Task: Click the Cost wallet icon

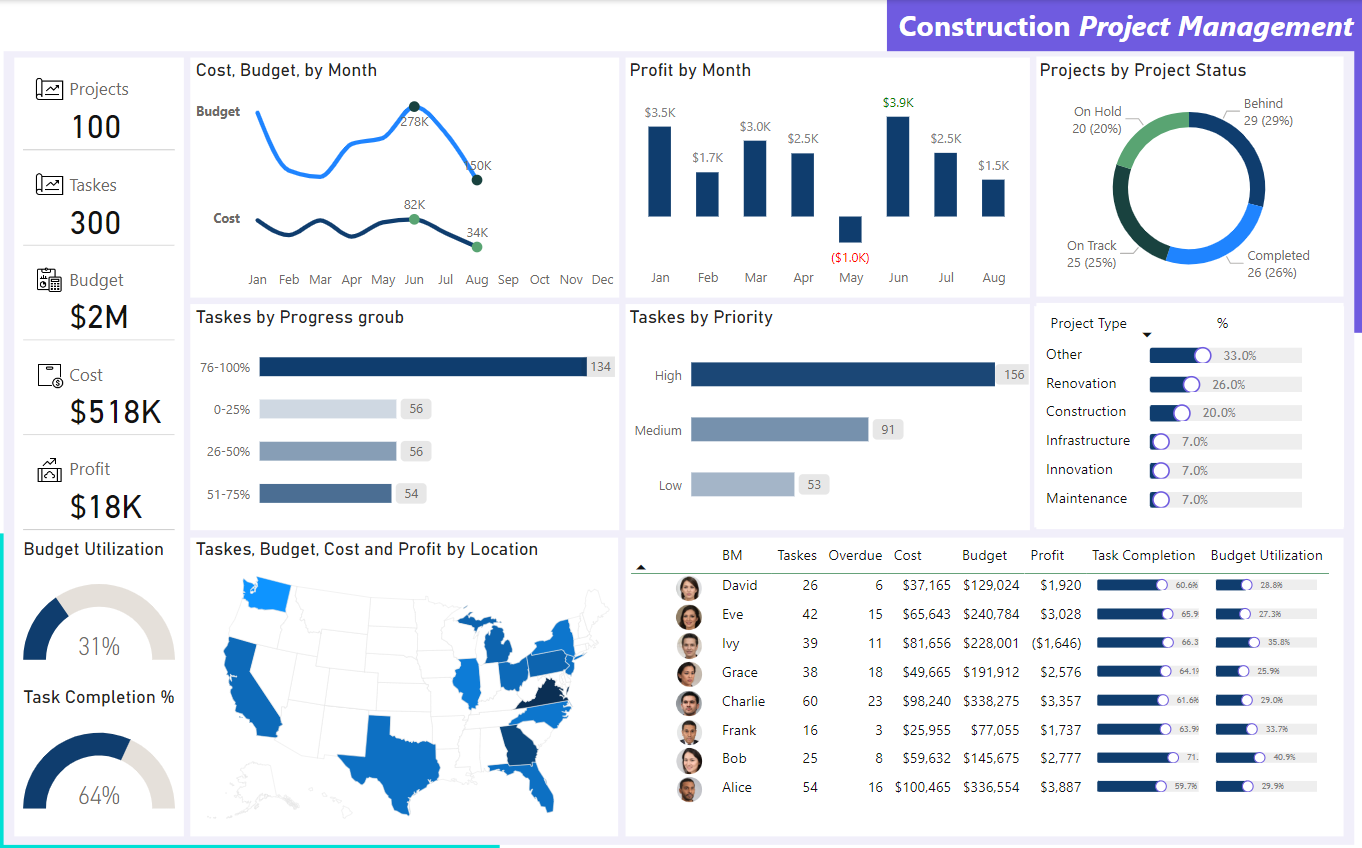Action: click(49, 375)
